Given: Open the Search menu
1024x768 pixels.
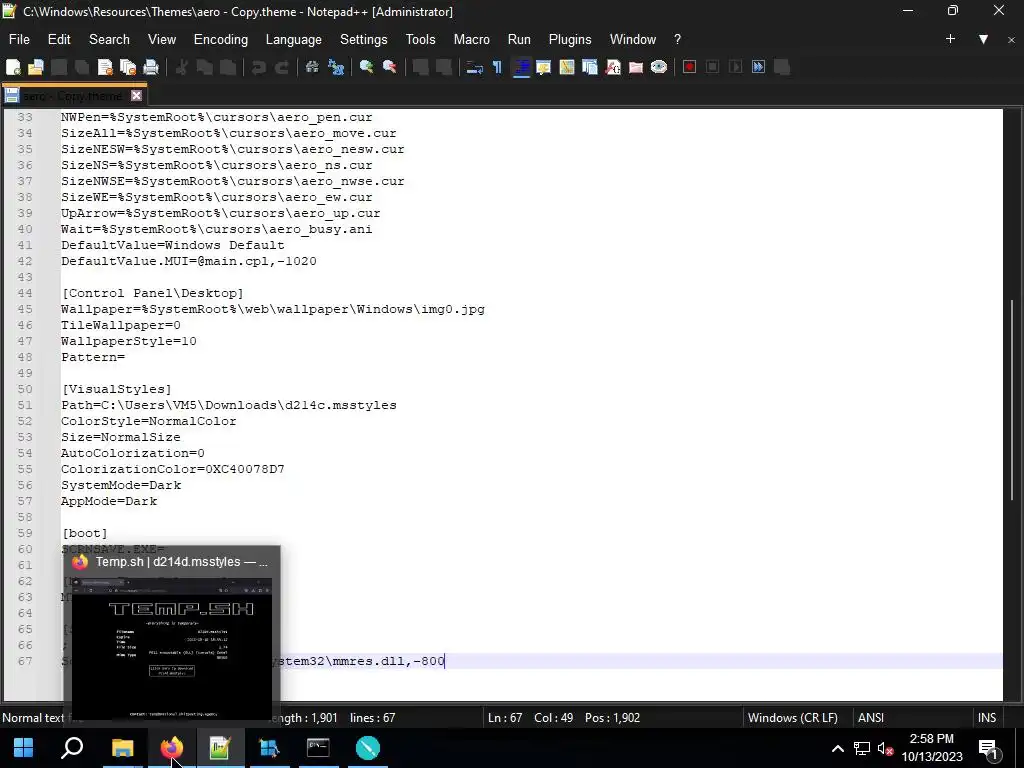Looking at the screenshot, I should (109, 39).
